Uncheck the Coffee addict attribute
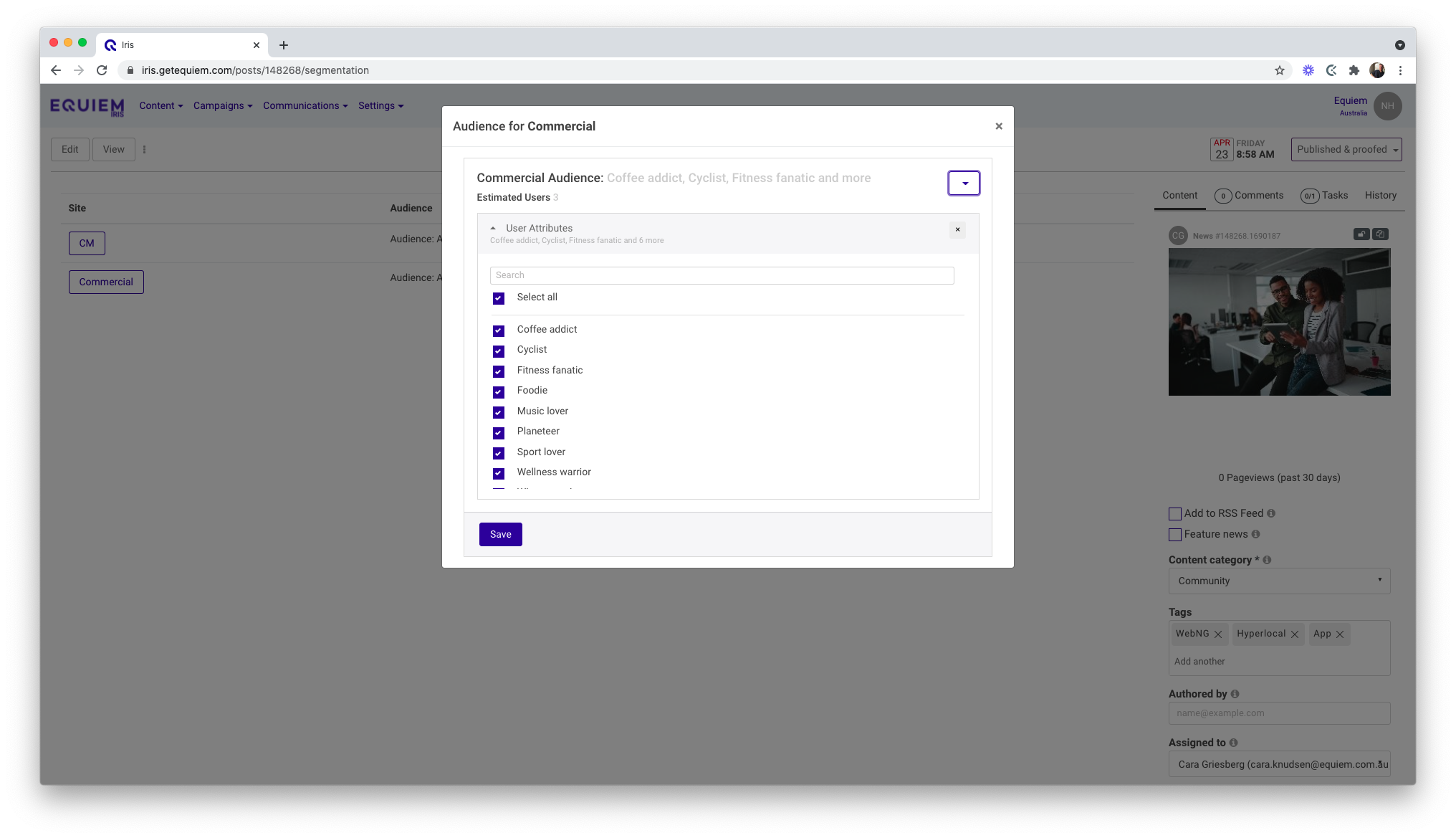This screenshot has width=1456, height=838. coord(499,330)
